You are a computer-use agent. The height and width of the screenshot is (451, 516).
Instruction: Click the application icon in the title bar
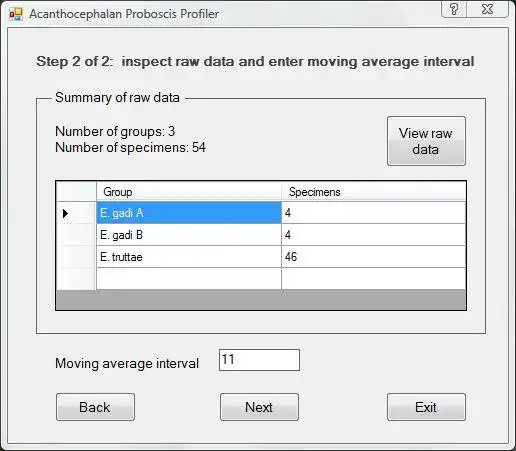16,14
